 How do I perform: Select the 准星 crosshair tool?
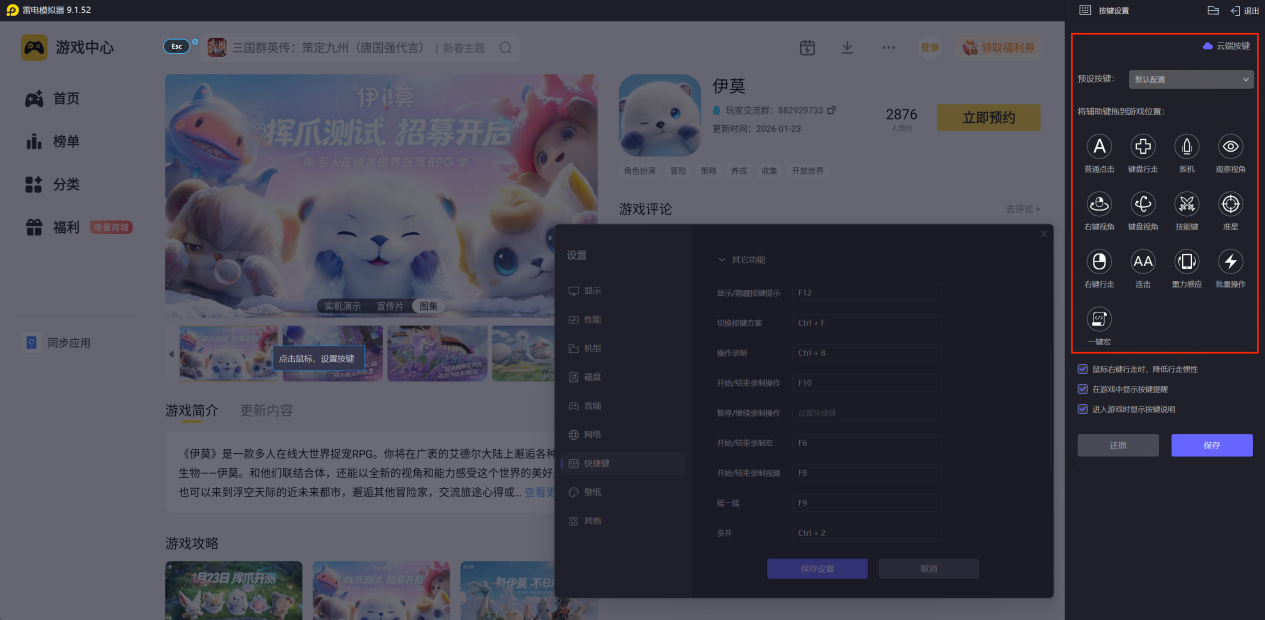click(x=1231, y=204)
